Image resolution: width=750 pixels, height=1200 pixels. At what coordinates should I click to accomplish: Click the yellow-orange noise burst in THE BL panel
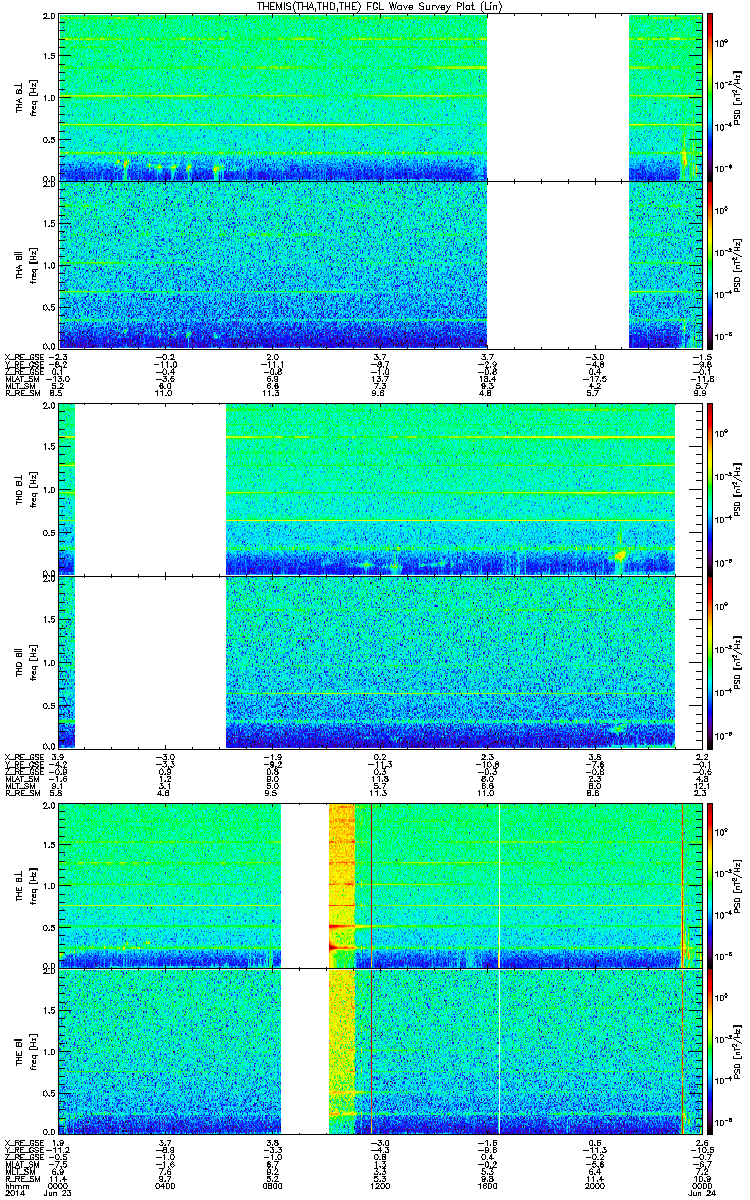click(x=342, y=885)
